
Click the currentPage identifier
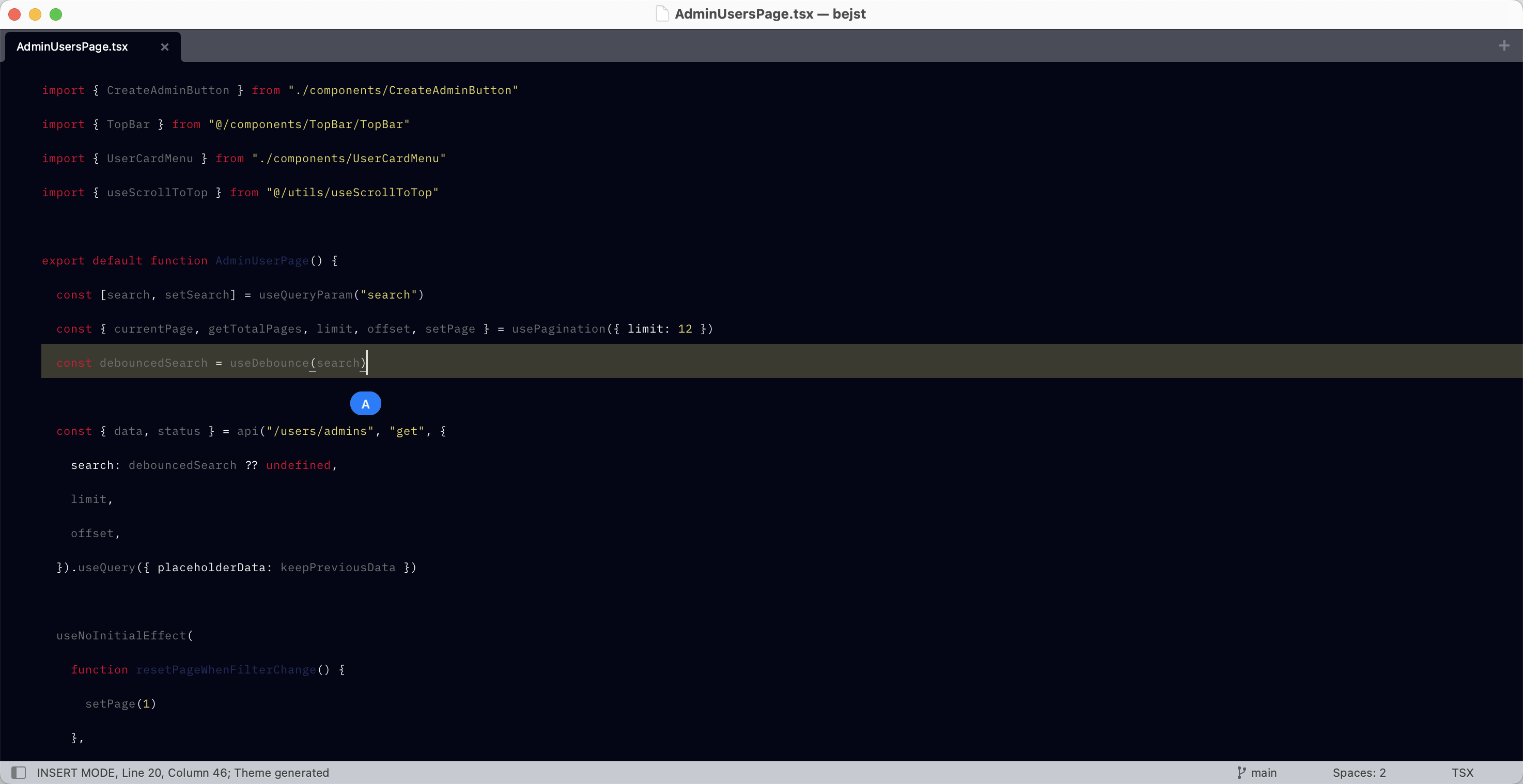[x=154, y=329]
